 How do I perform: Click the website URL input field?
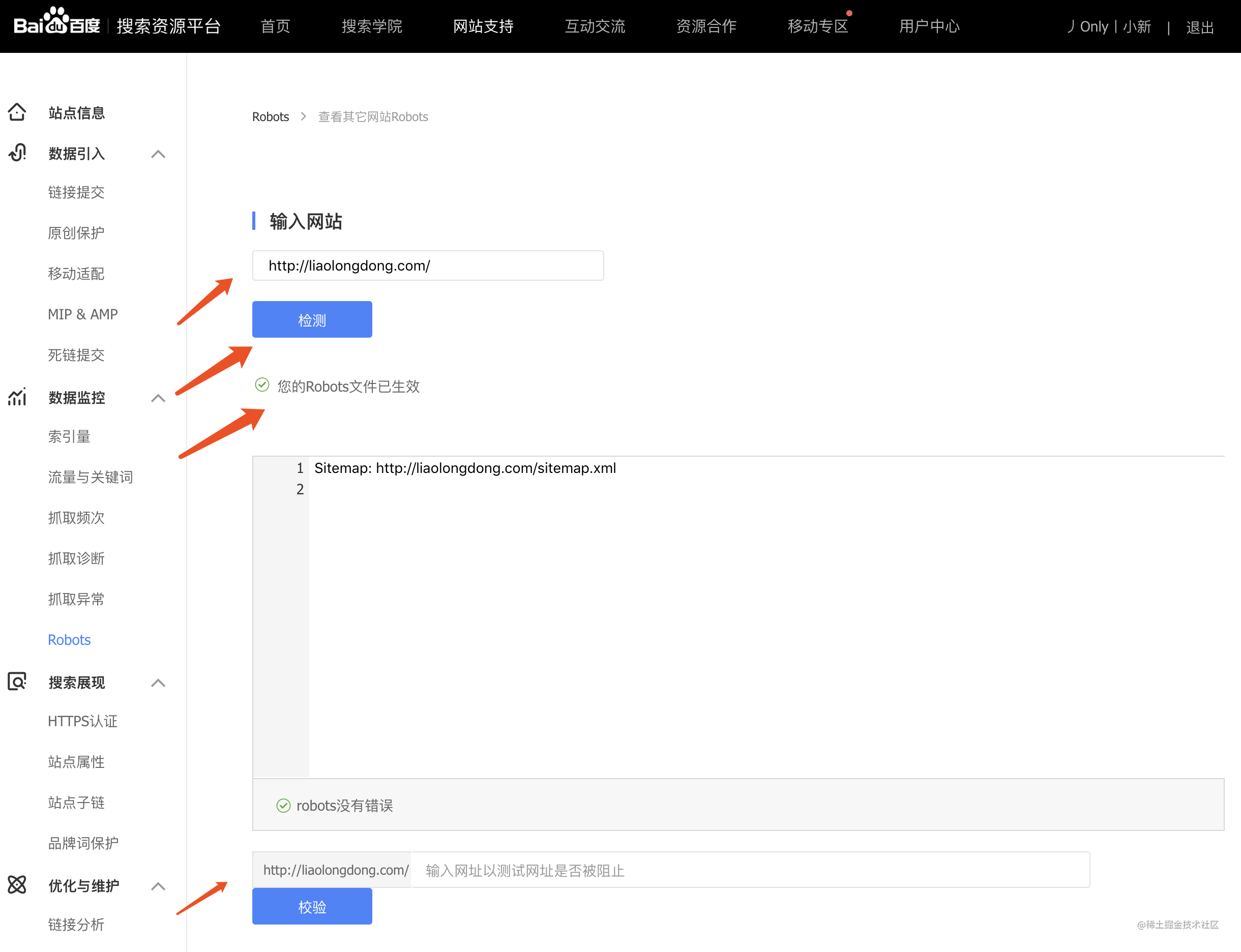coord(428,265)
